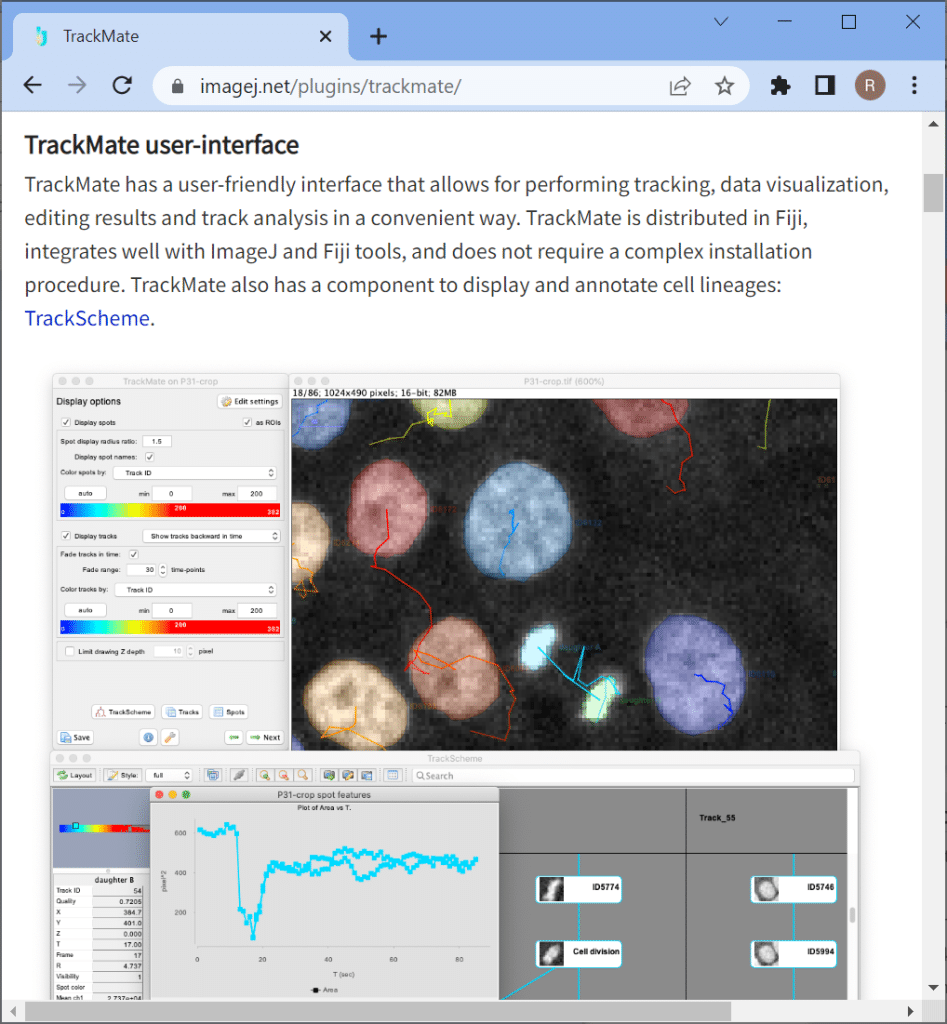Click the spot color gradient bar

(x=169, y=511)
